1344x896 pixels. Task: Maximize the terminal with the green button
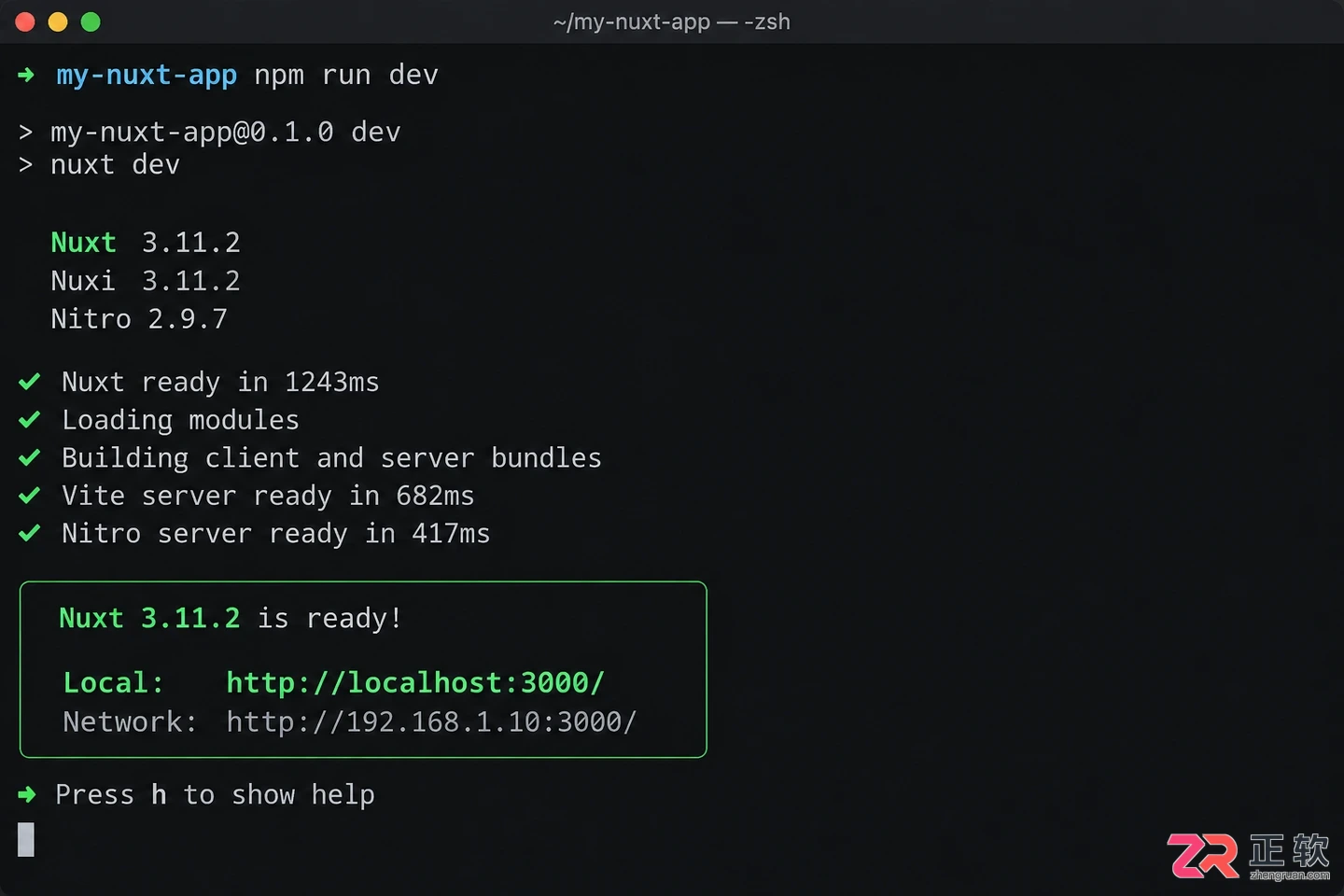coord(91,21)
